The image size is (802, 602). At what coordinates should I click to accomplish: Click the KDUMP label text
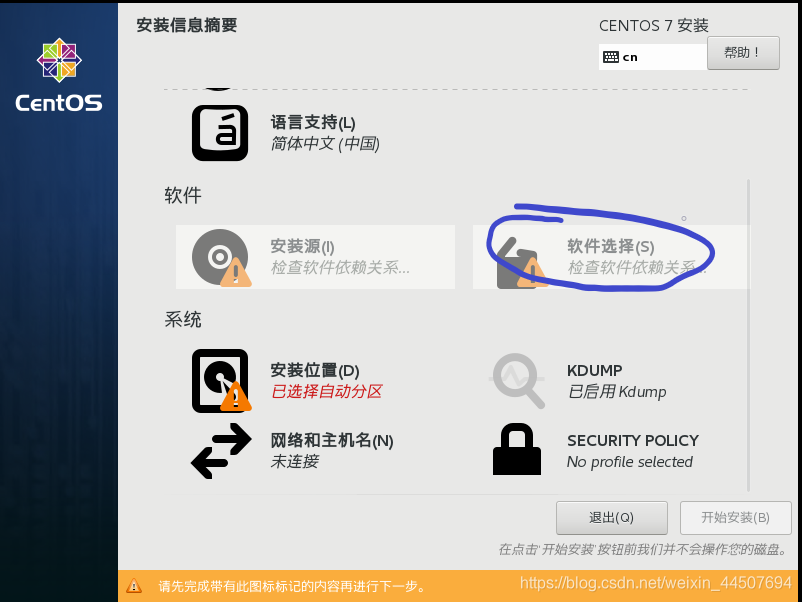[x=594, y=370]
